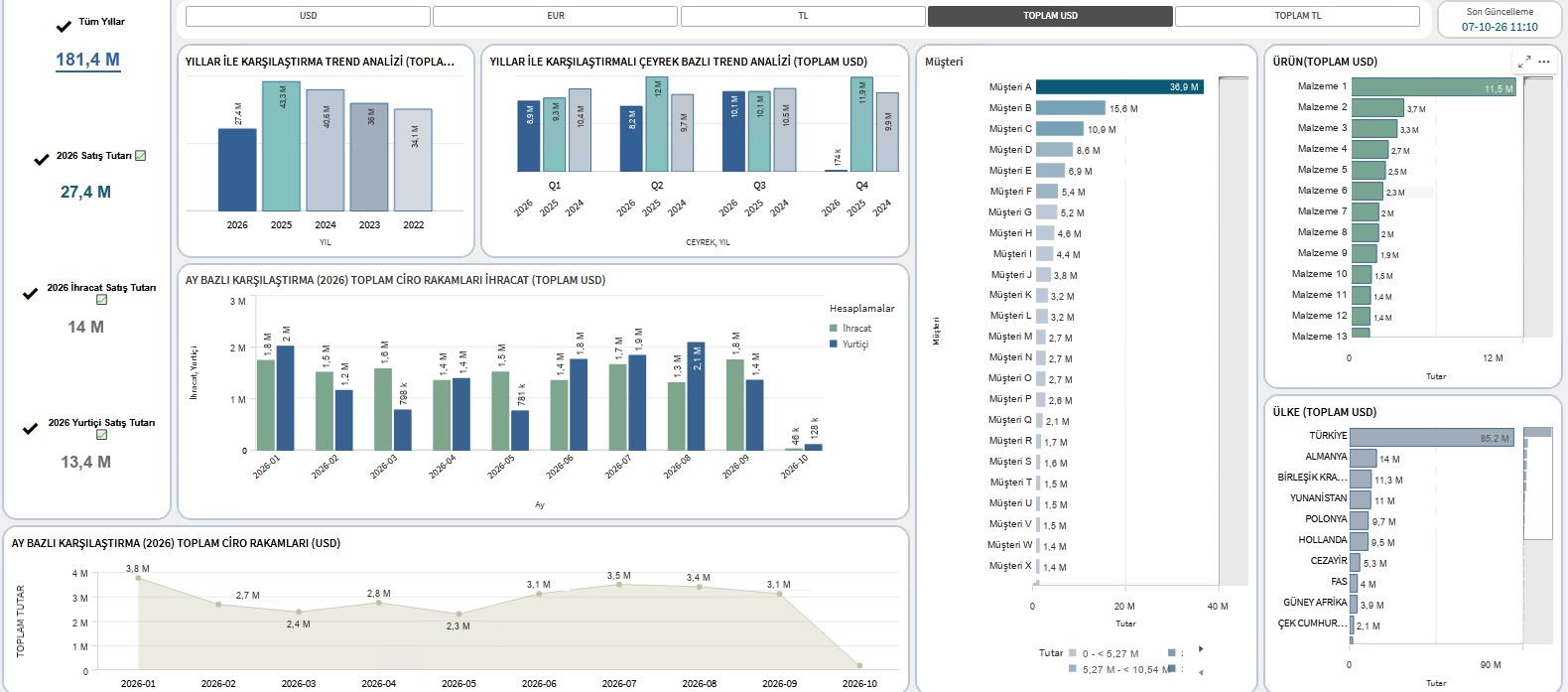The width and height of the screenshot is (1568, 692).
Task: Select the Malzeme 1 bar
Action: tap(1434, 87)
